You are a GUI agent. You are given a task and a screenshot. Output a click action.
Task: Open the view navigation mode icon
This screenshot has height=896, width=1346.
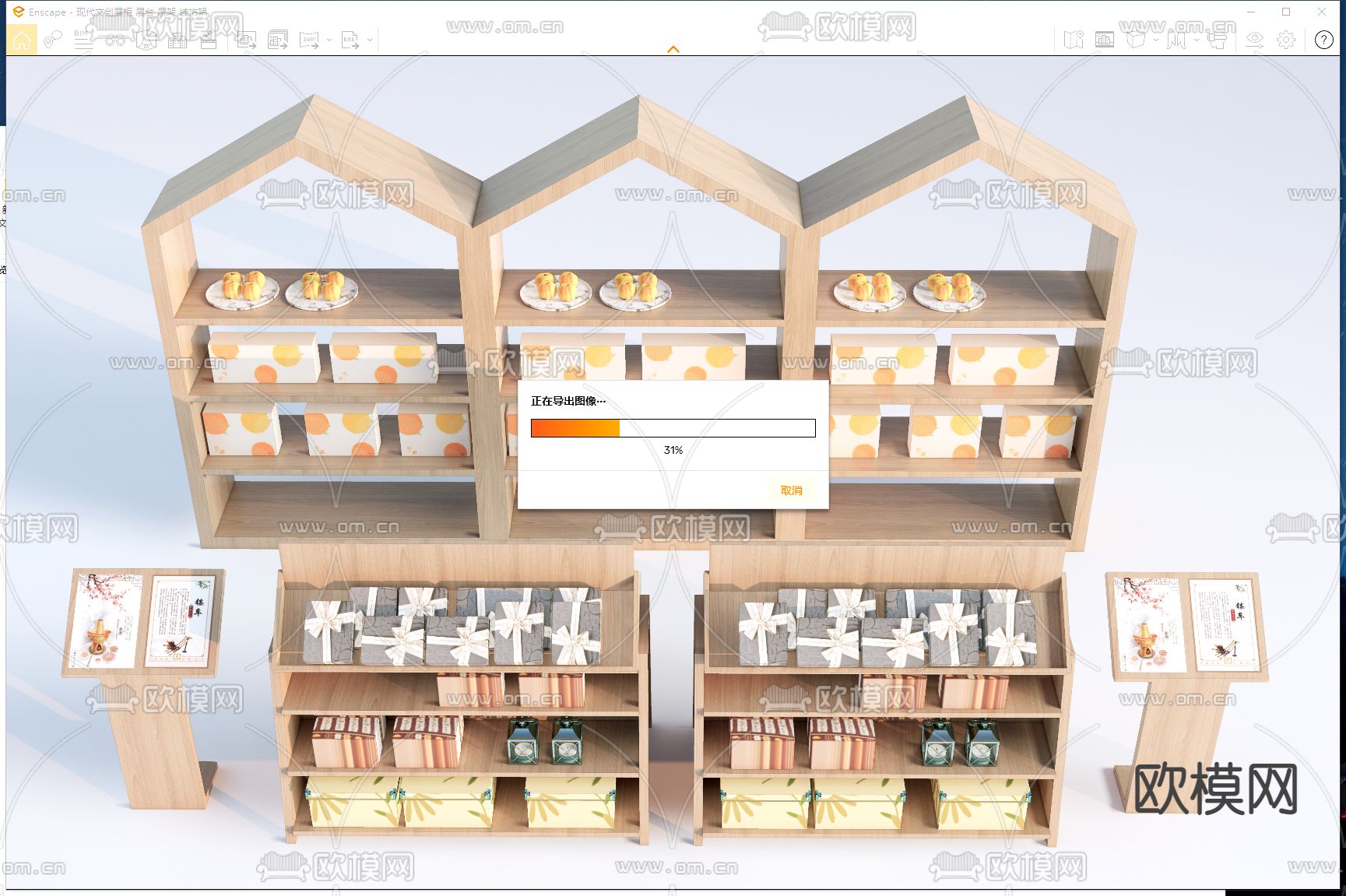(1176, 40)
